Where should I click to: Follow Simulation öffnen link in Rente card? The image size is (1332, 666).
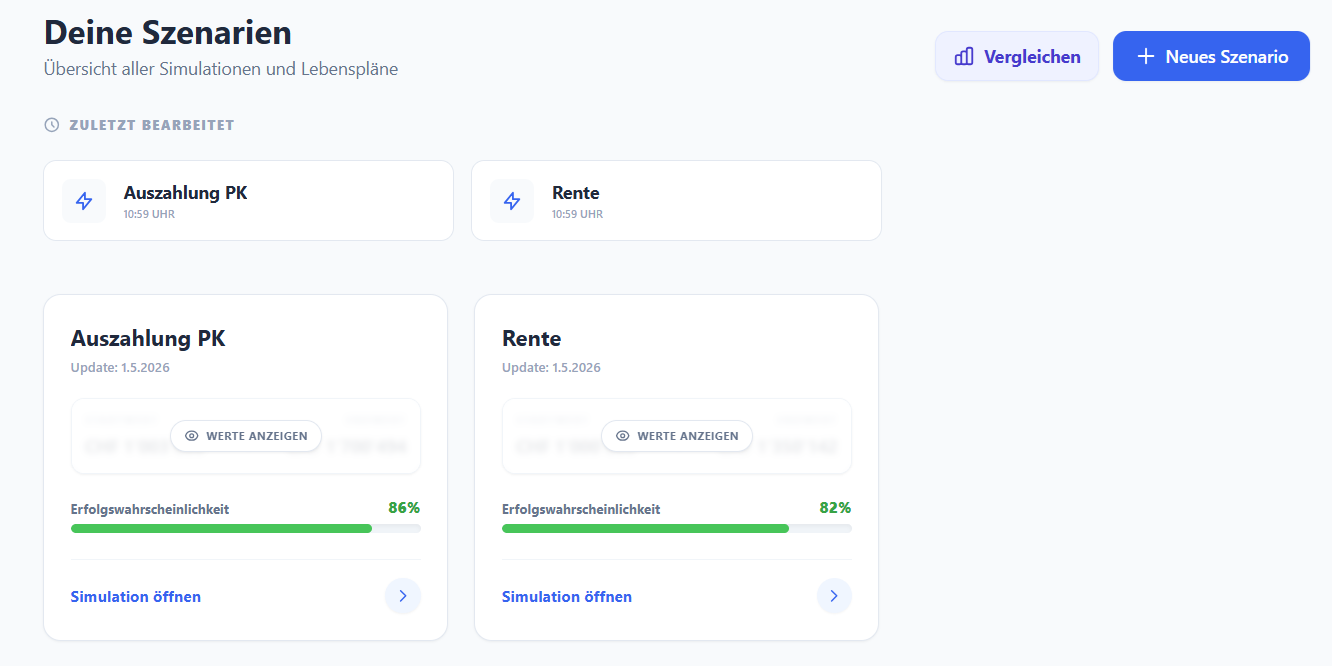(x=567, y=597)
